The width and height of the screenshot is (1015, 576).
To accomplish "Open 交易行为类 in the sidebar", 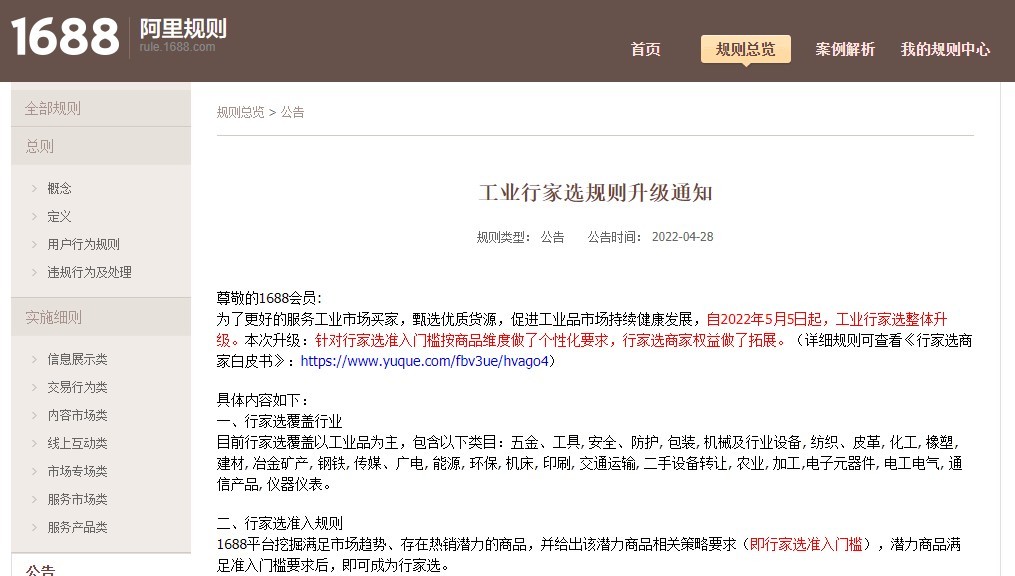I will [77, 387].
